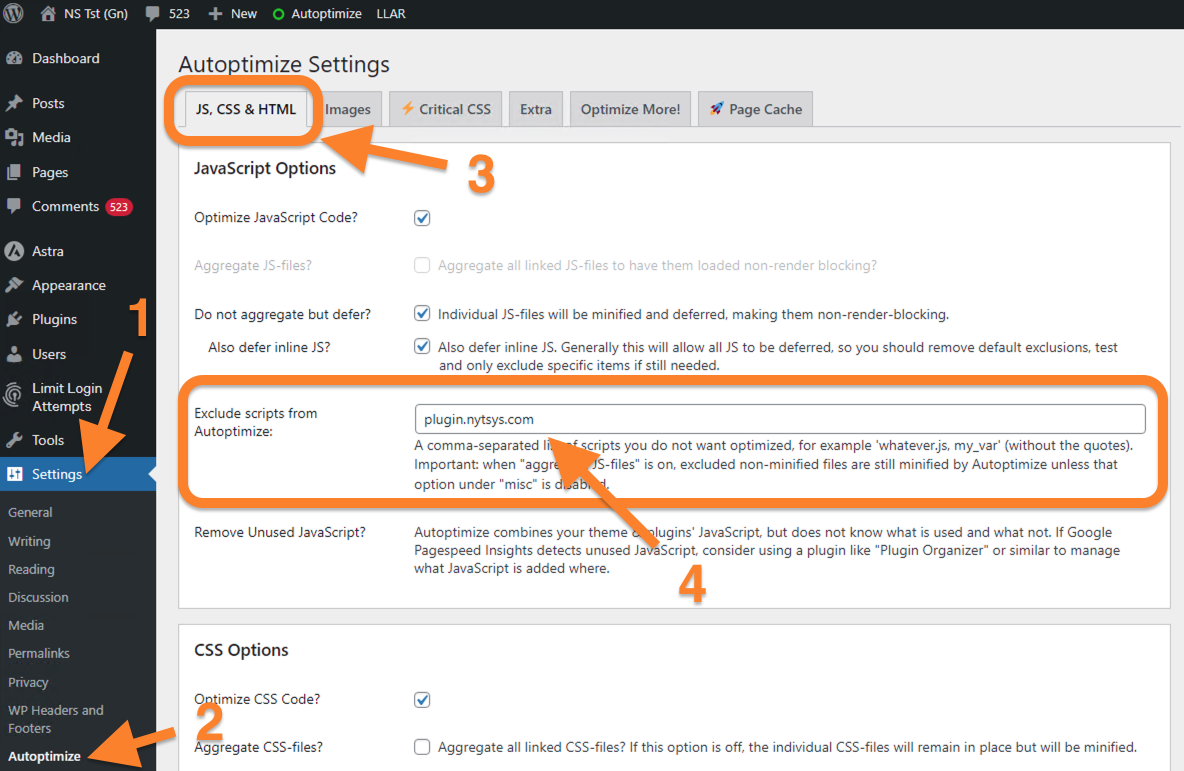Screen dimensions: 1184x771
Task: Click the Settings sliders icon
Action: [x=14, y=474]
